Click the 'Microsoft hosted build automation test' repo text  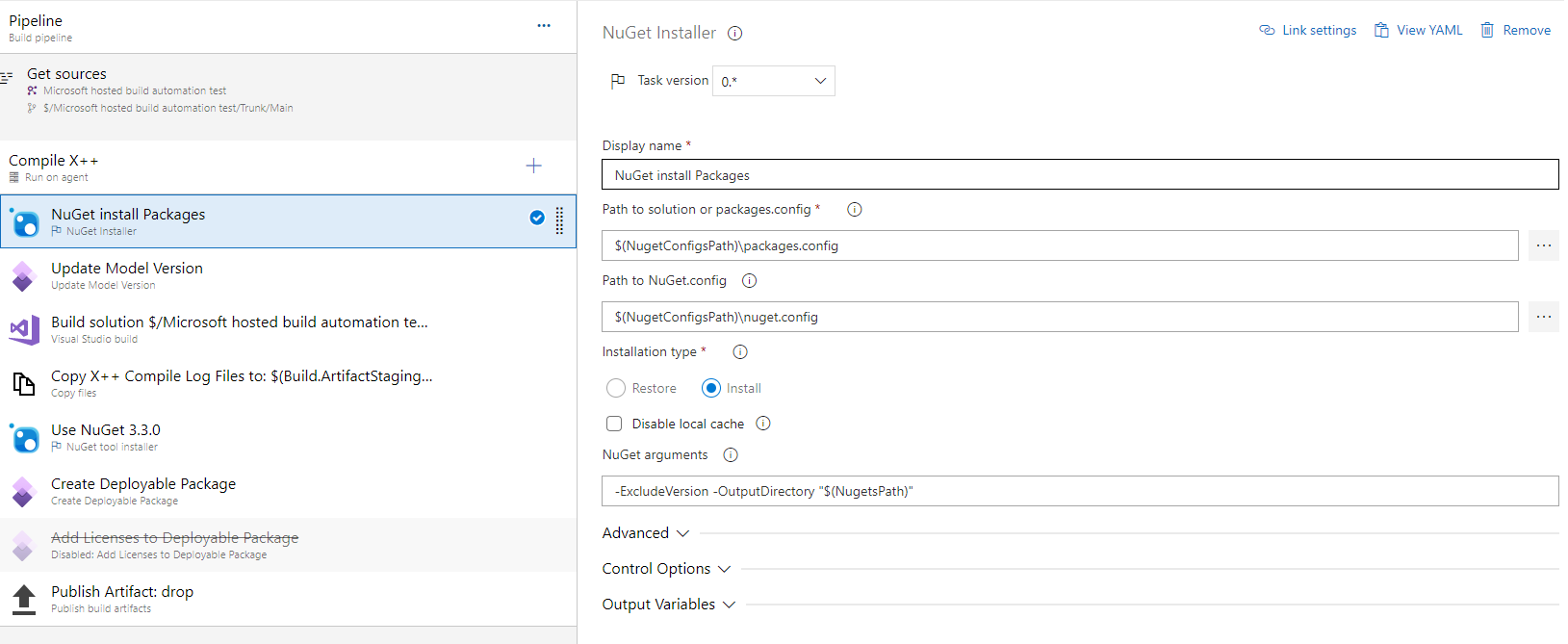[135, 90]
